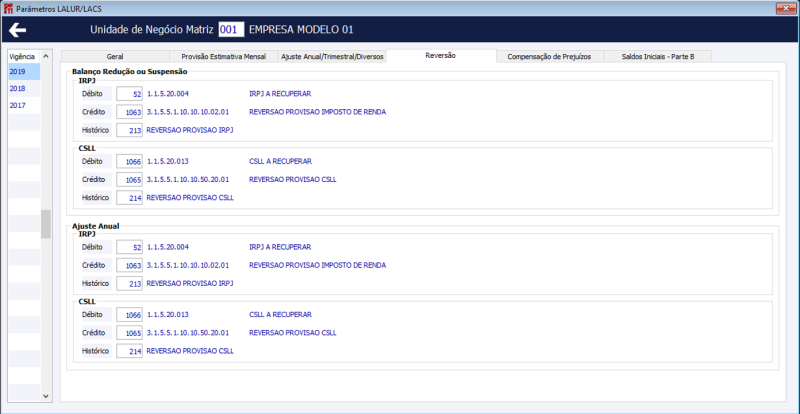Viewport: 800px width, 414px height.
Task: Click Ajuste Anual IRPJ Crédito field 1063
Action: [x=129, y=265]
